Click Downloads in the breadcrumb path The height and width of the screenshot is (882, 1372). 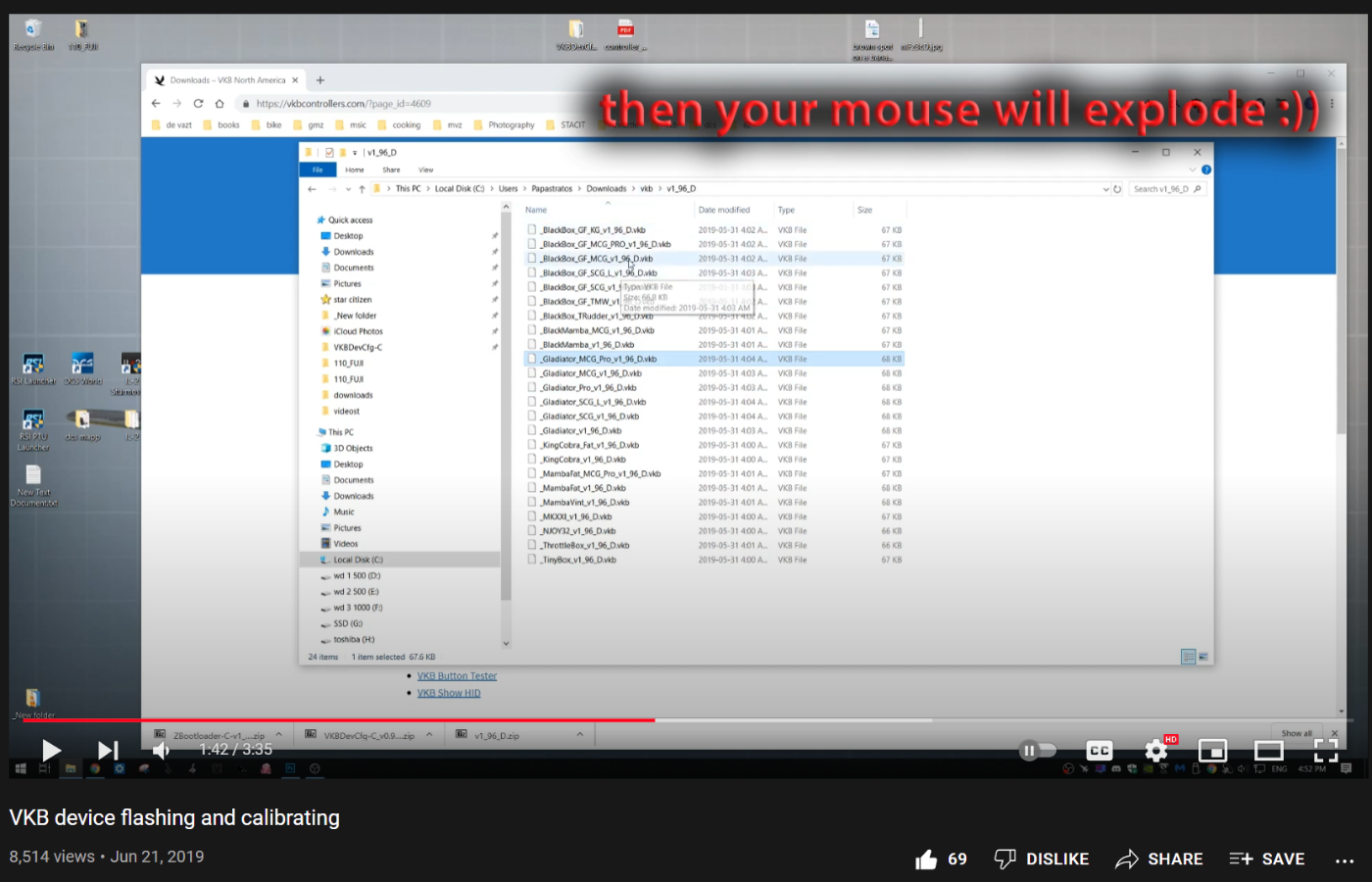click(607, 189)
